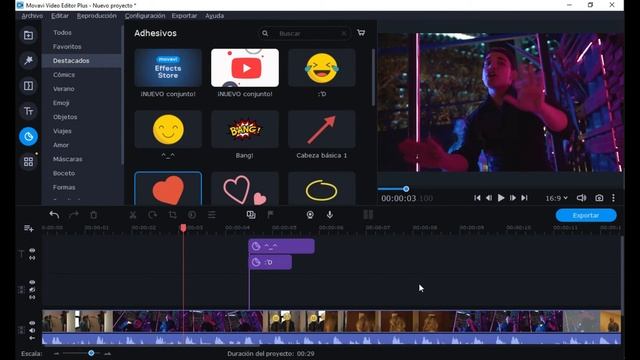
Task: Record voiceover with microphone icon
Action: click(x=330, y=215)
